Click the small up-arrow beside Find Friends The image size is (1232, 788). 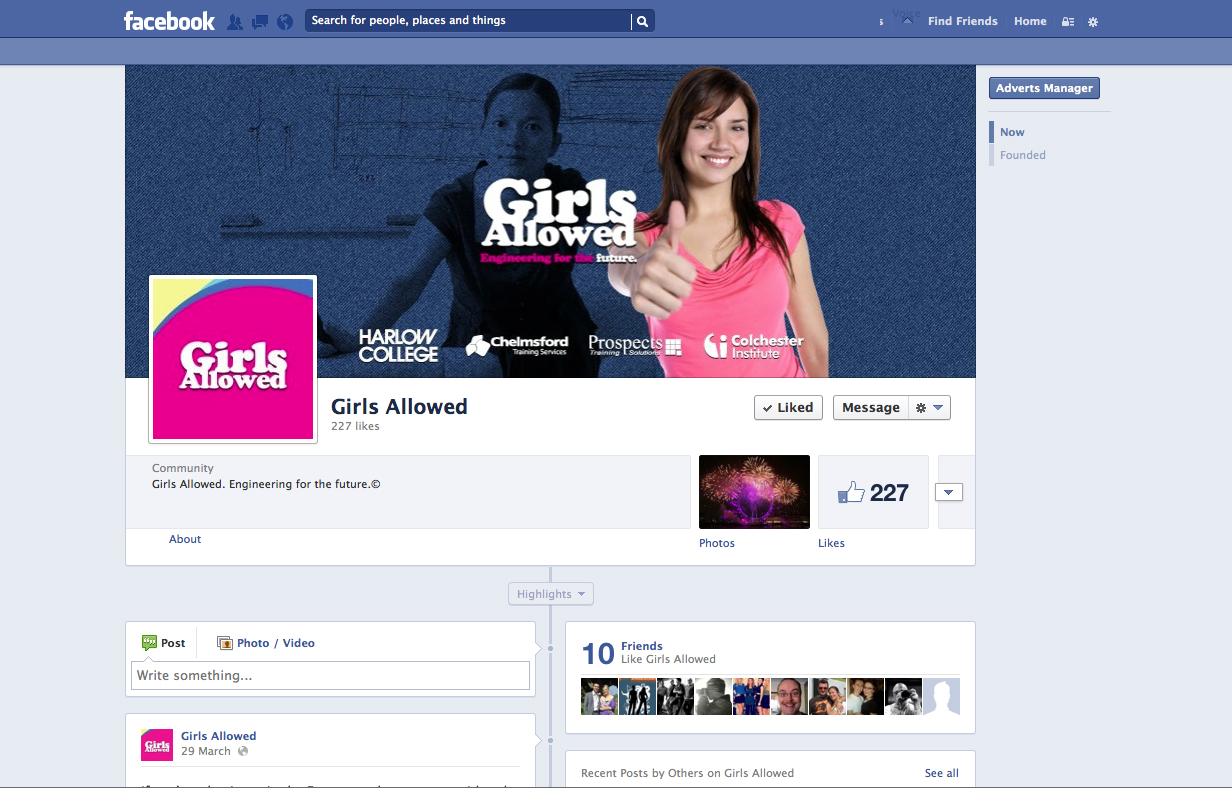[907, 21]
